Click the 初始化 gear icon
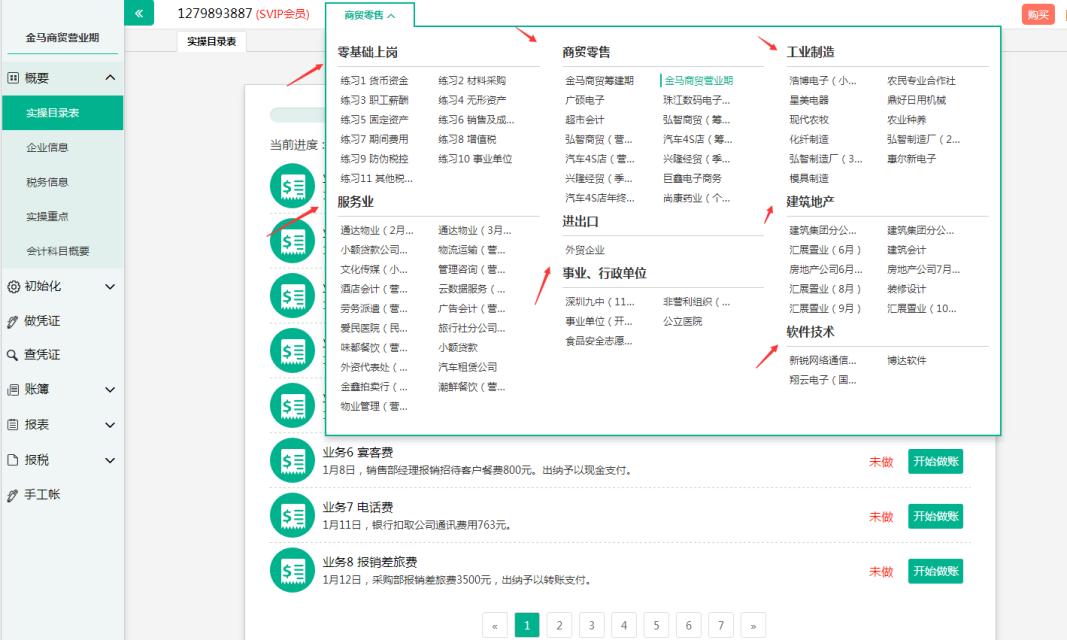 [x=15, y=286]
